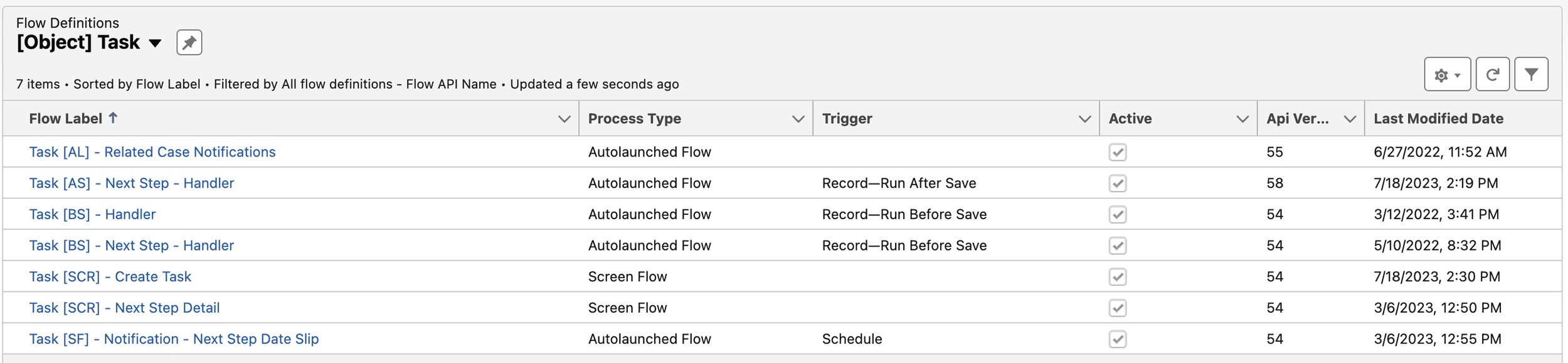The image size is (1568, 363).
Task: Pin the [Object] Task list view
Action: tap(189, 43)
